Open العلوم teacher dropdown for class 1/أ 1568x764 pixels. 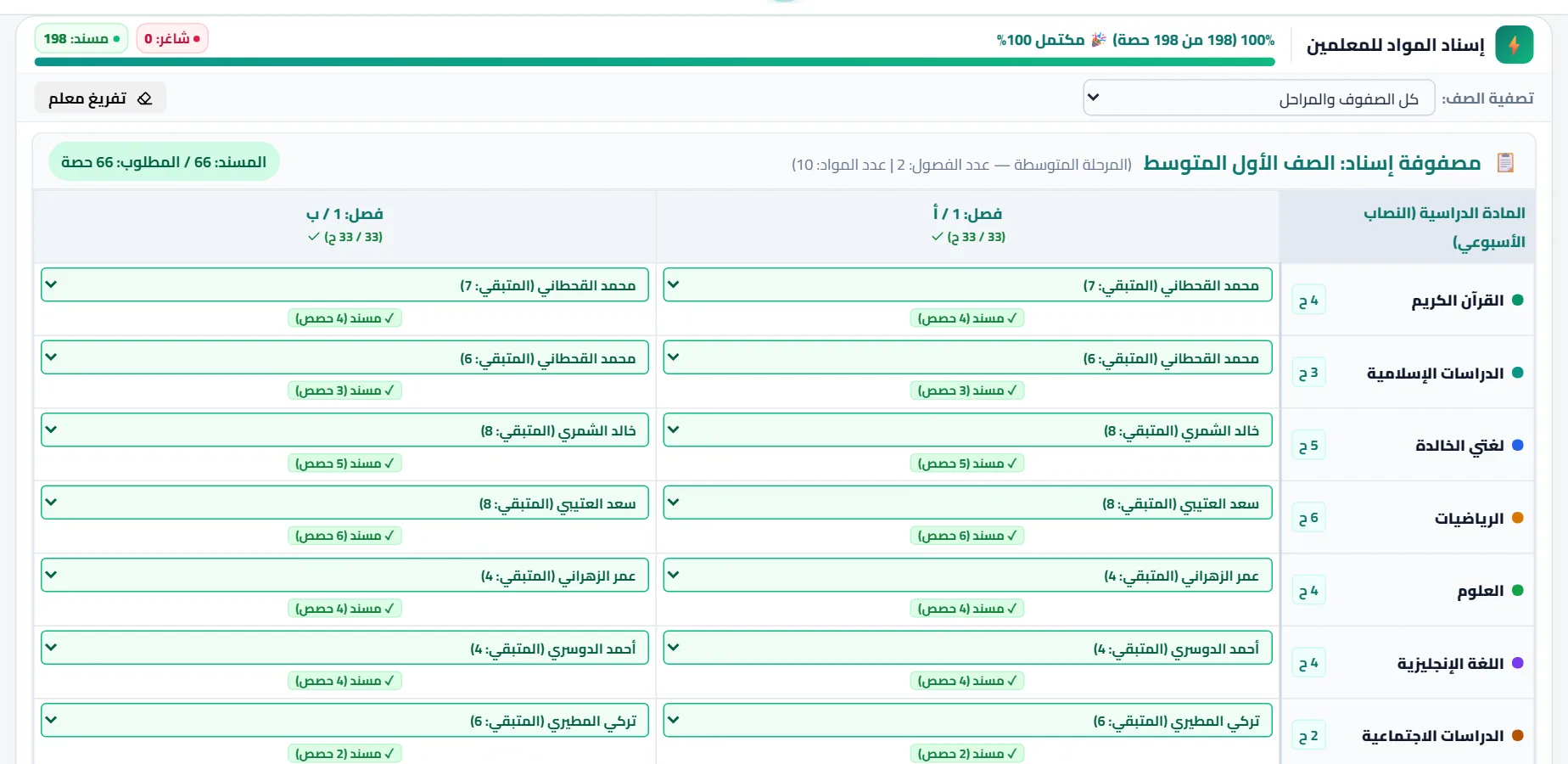click(967, 575)
